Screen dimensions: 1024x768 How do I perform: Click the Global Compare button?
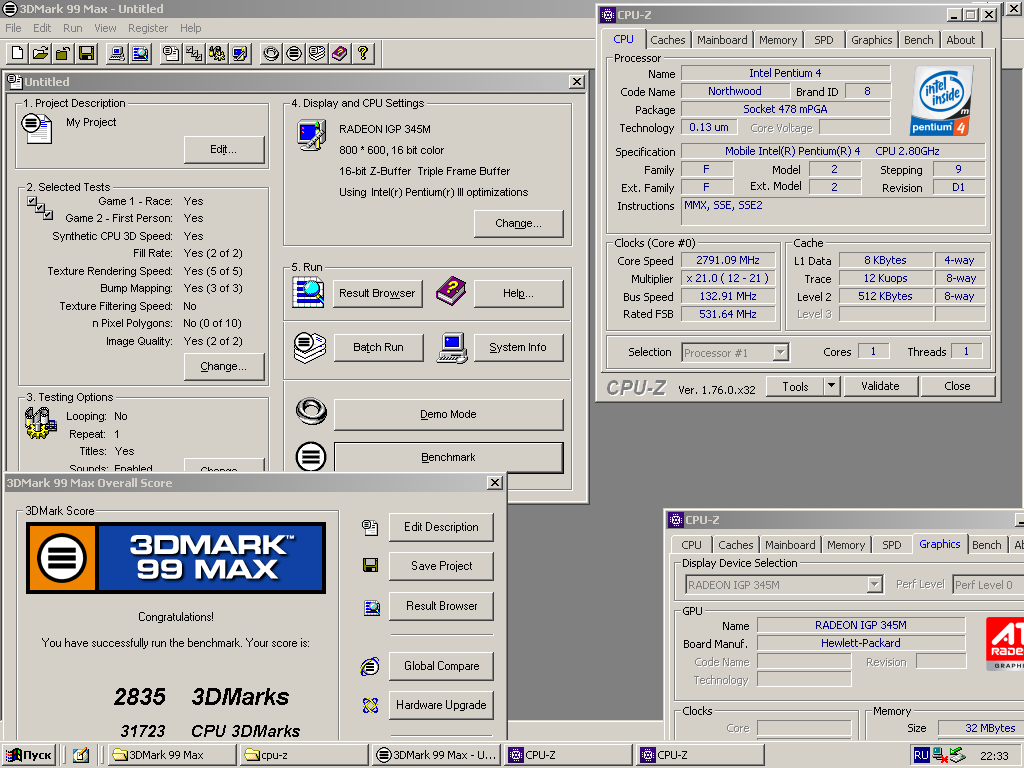point(441,666)
